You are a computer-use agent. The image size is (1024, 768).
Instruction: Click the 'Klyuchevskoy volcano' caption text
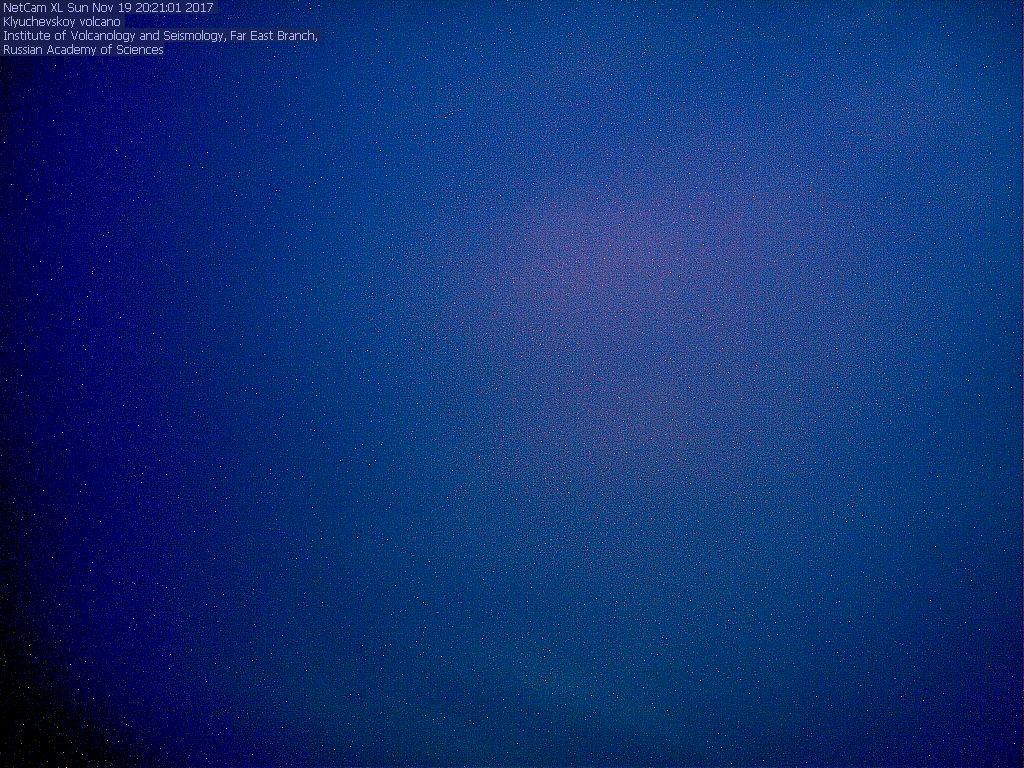point(62,22)
